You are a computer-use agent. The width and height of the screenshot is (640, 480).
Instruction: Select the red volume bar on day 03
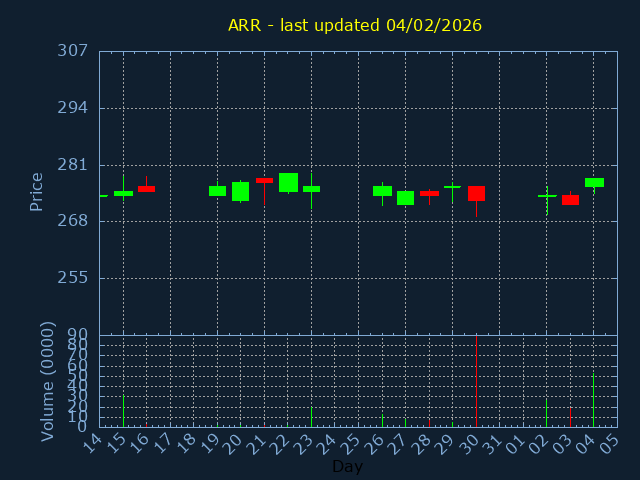570,417
